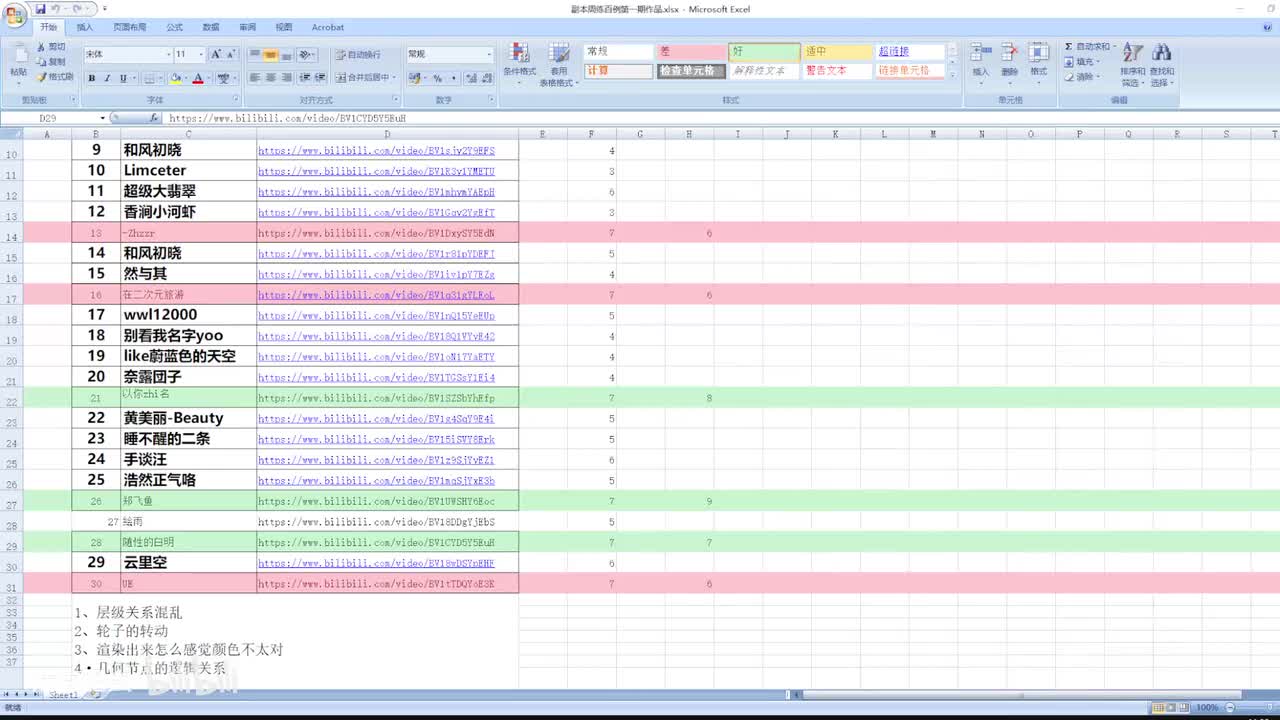Viewport: 1280px width, 720px height.
Task: Apply the 适中 (Neutral) yellow cell style
Action: (837, 52)
